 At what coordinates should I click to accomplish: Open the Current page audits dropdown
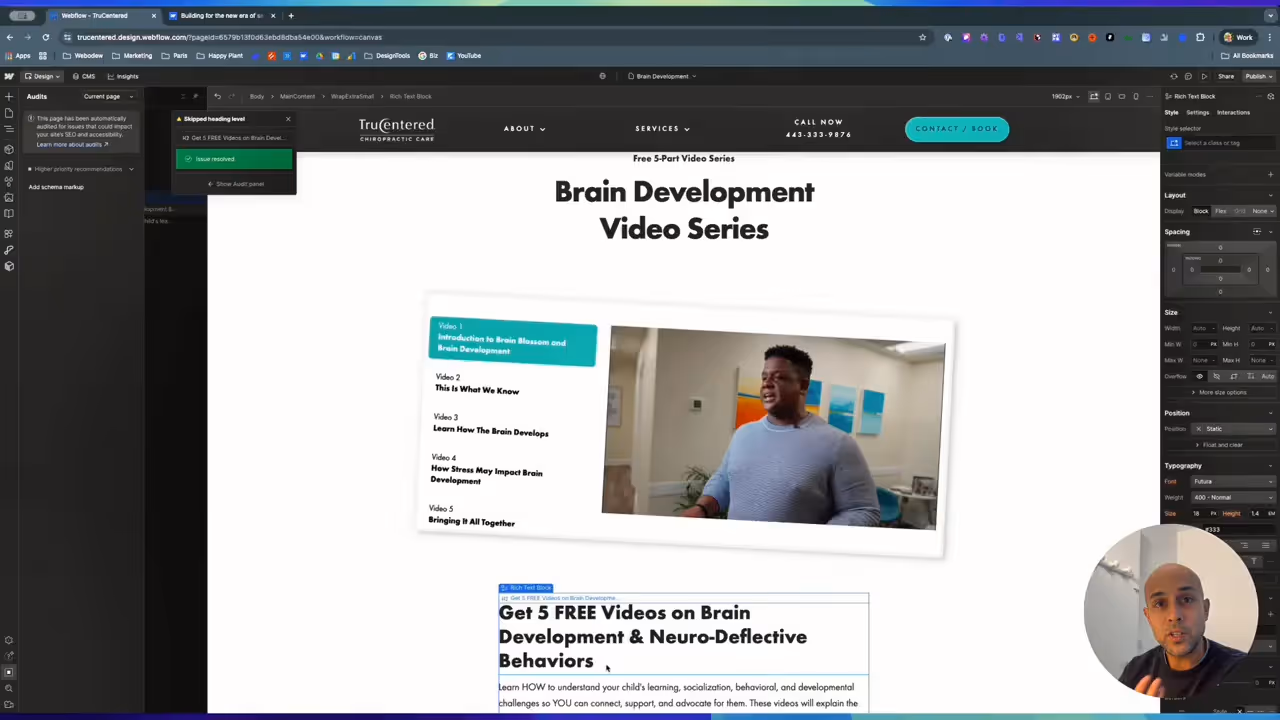click(108, 96)
